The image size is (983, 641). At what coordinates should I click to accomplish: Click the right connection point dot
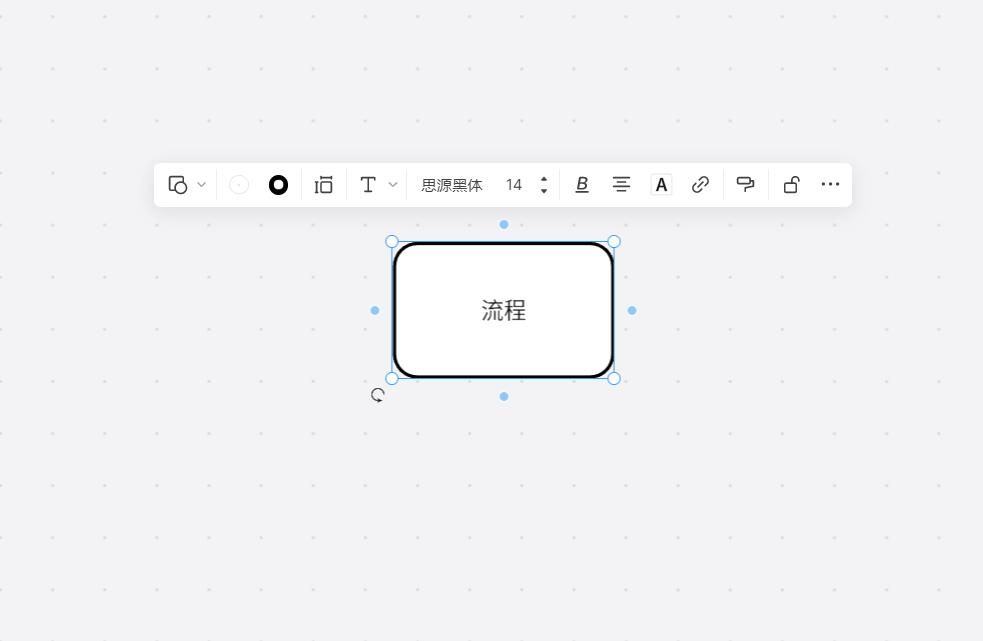pyautogui.click(x=632, y=310)
